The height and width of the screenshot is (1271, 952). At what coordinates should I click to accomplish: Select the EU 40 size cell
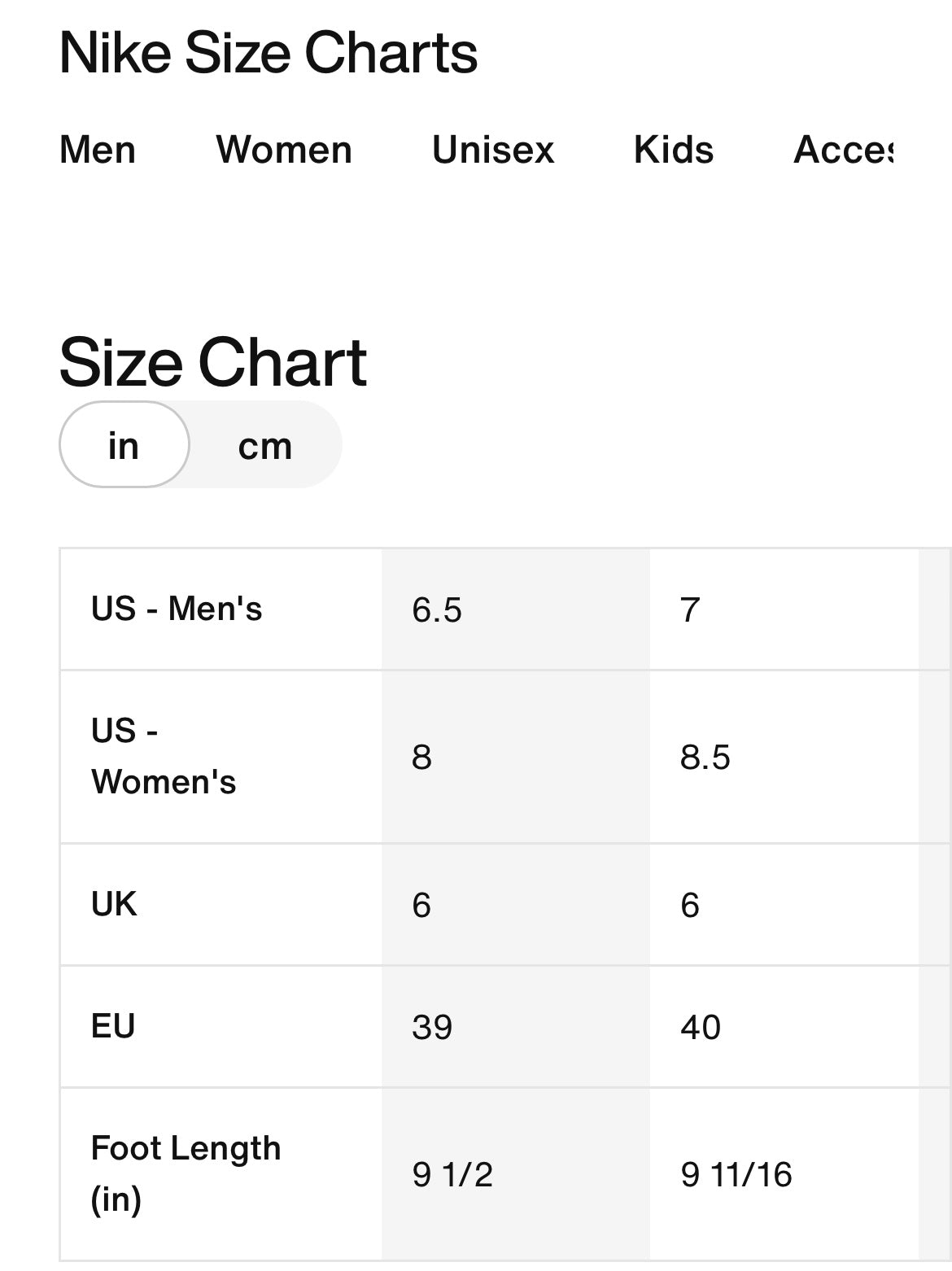click(x=701, y=1027)
